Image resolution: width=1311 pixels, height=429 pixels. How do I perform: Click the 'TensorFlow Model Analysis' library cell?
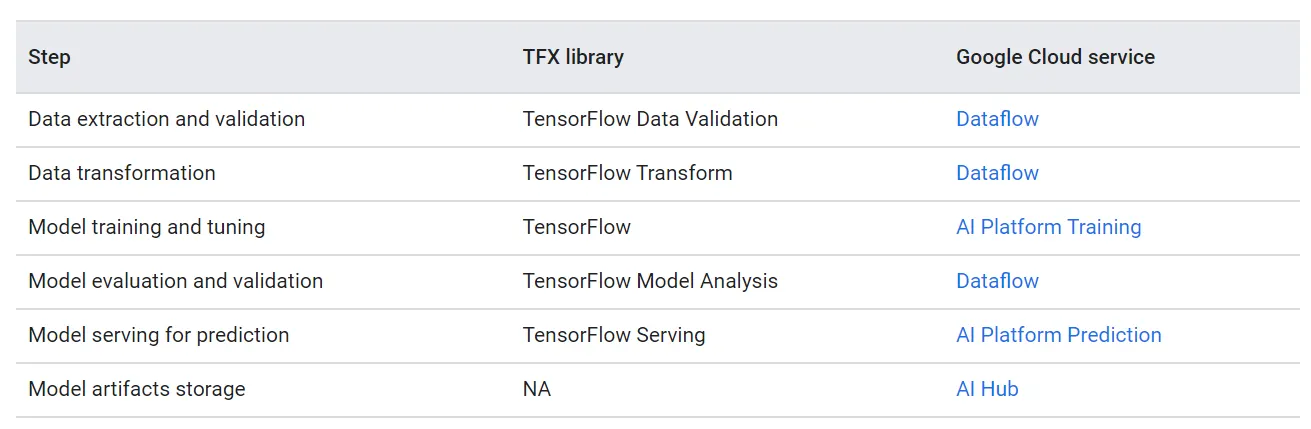pyautogui.click(x=650, y=281)
